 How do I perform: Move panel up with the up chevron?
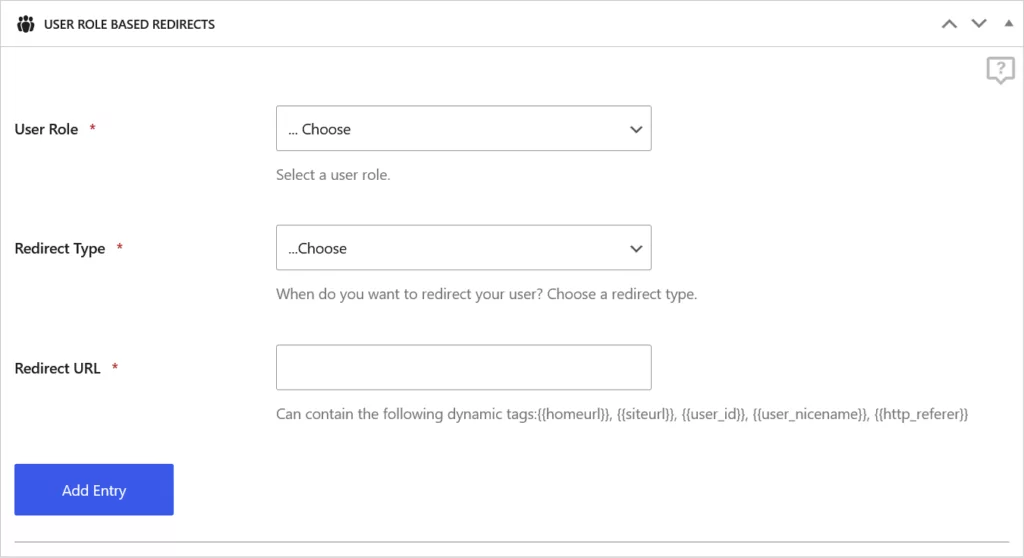(949, 24)
